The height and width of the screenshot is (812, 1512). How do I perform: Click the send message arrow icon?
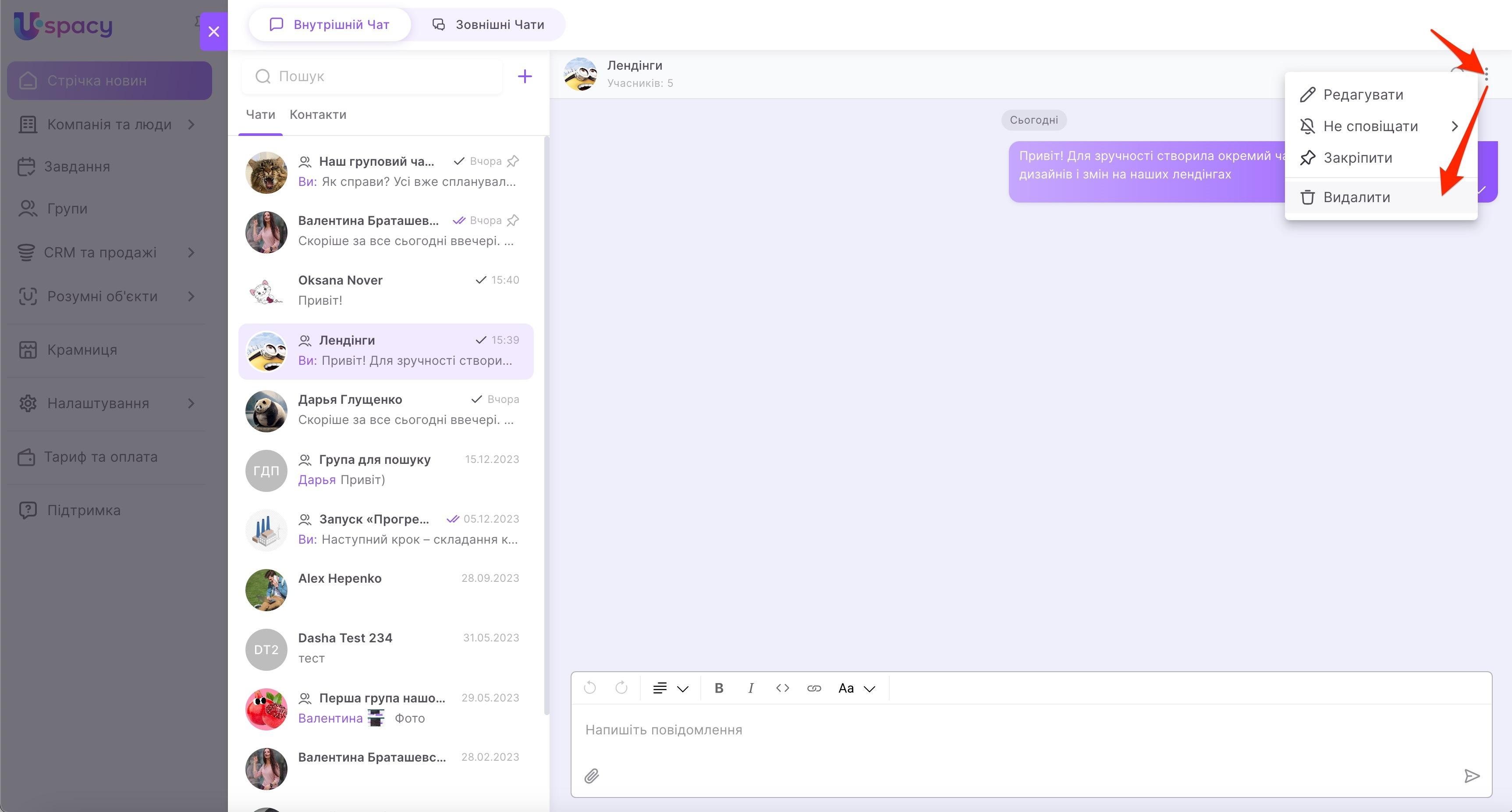(1472, 776)
